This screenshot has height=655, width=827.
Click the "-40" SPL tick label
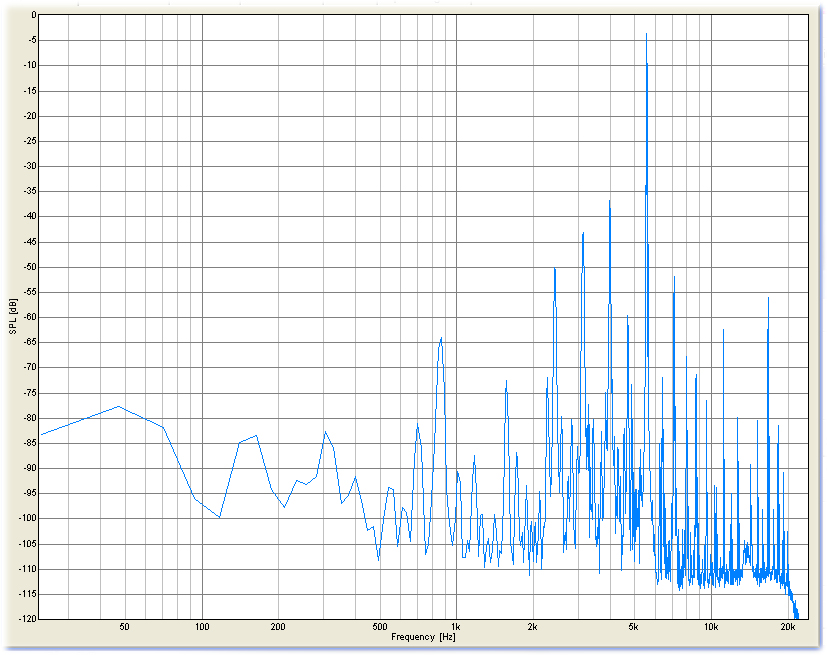coord(29,216)
